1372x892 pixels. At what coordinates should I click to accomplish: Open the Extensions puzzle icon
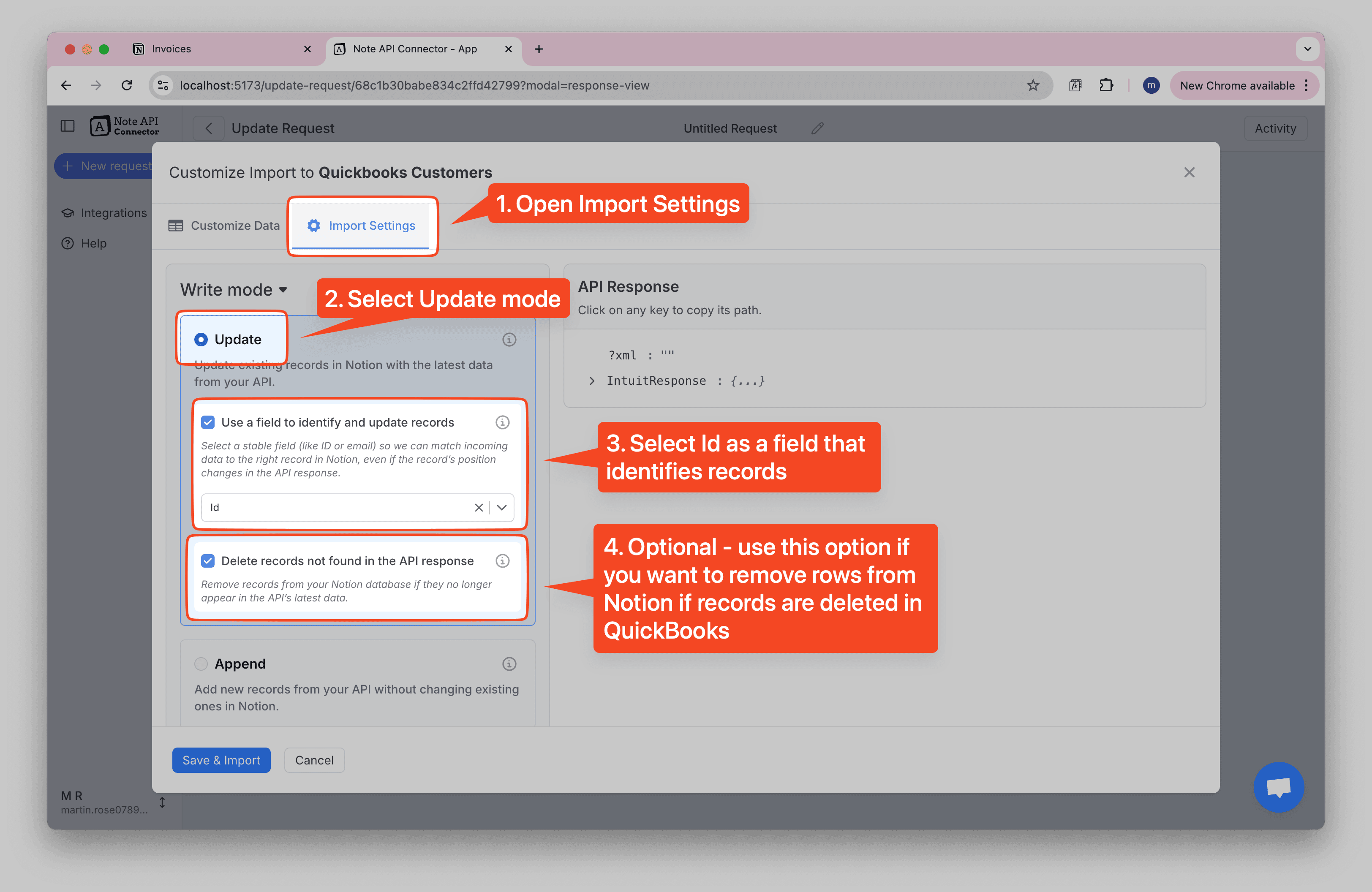click(1106, 85)
